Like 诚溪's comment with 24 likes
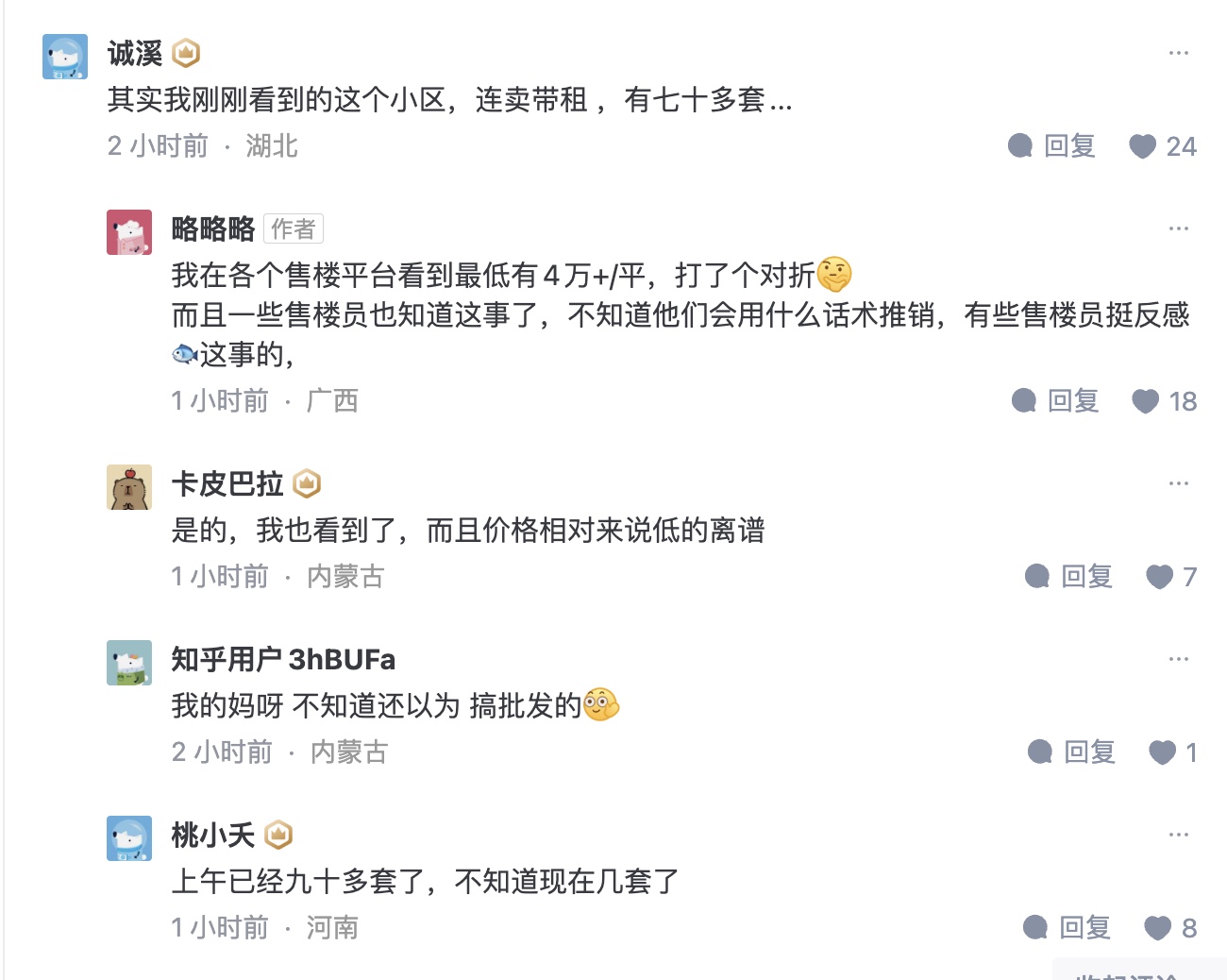Screen dimensions: 1227x980 point(1143,146)
